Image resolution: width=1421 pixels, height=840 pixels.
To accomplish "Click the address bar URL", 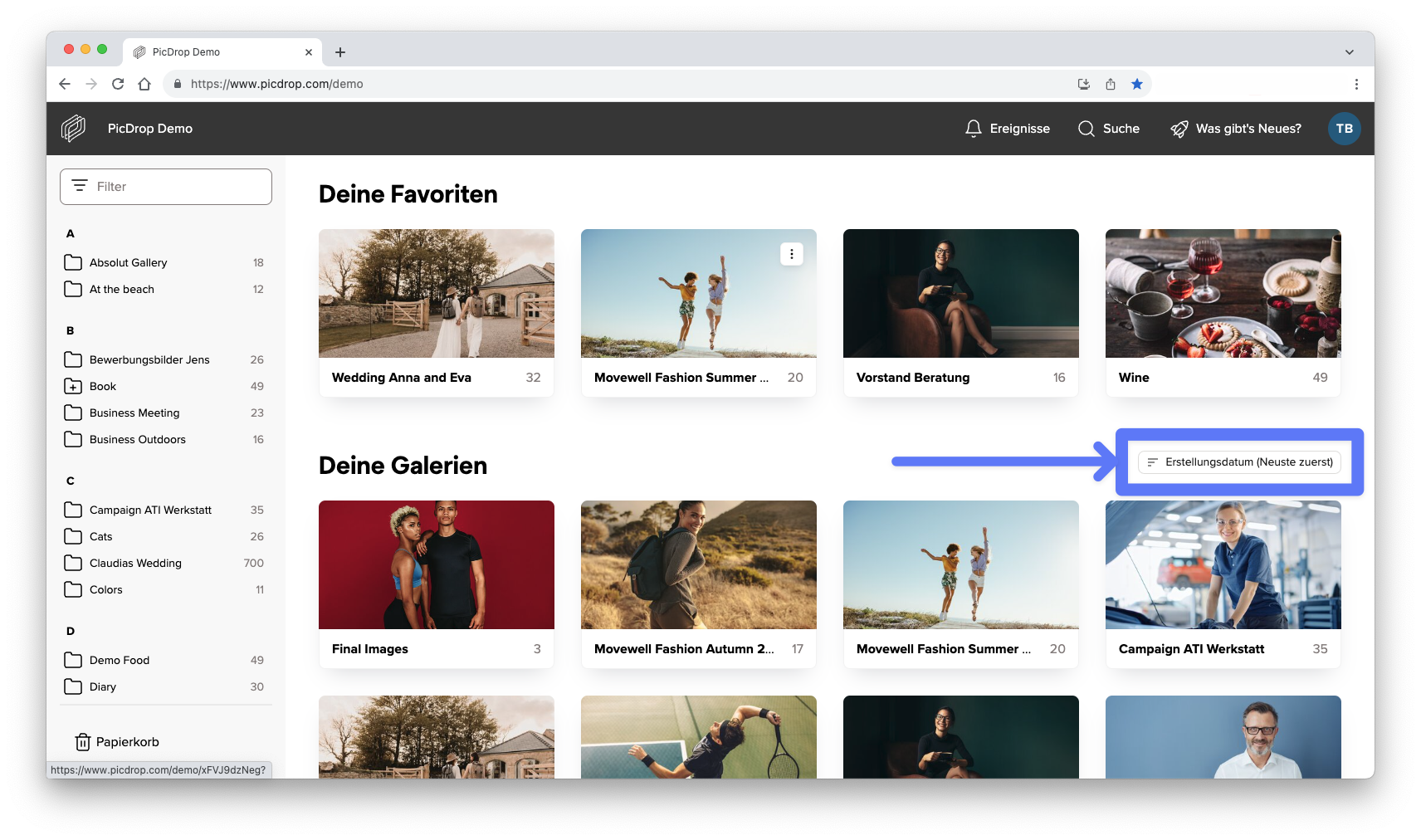I will 276,84.
